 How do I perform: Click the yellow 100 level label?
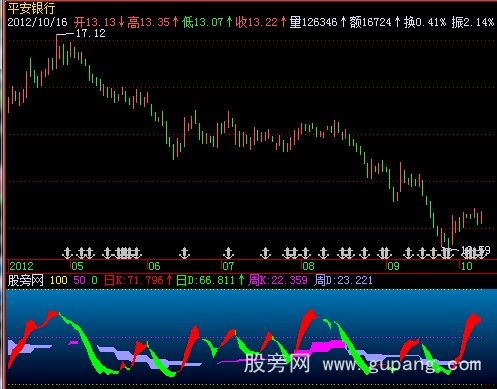coord(59,280)
